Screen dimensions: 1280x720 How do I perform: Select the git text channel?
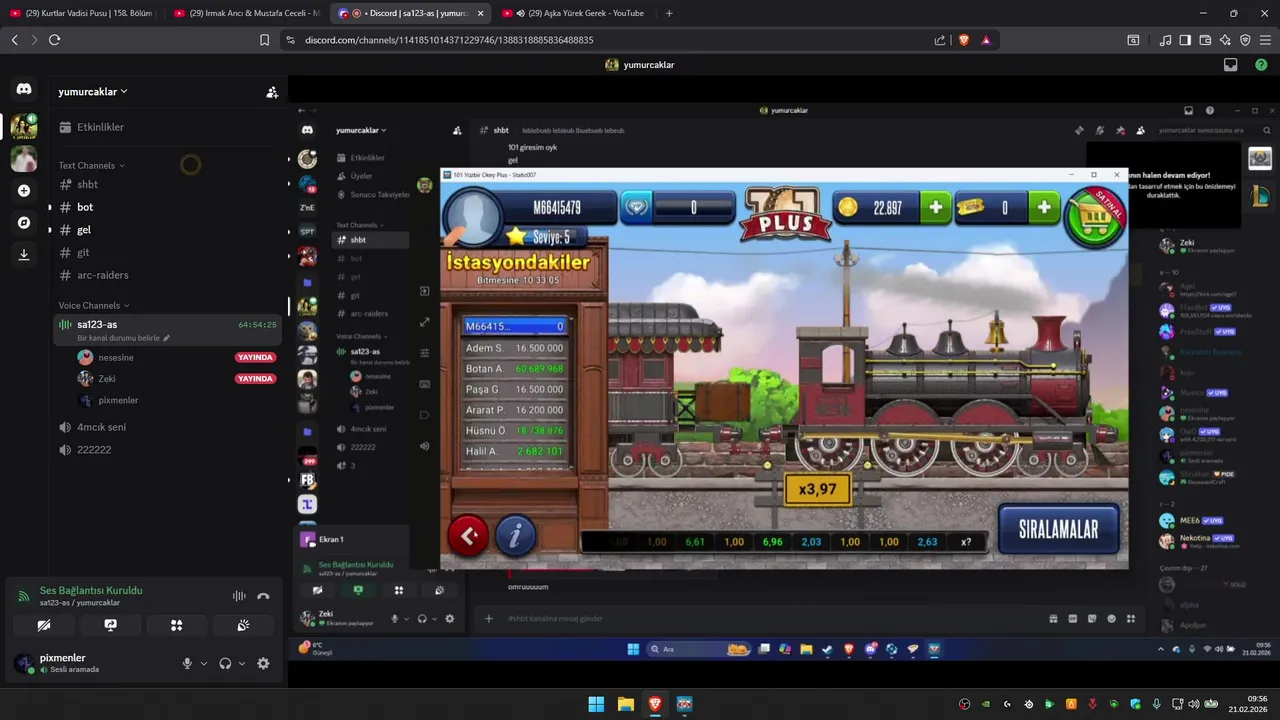click(166, 253)
